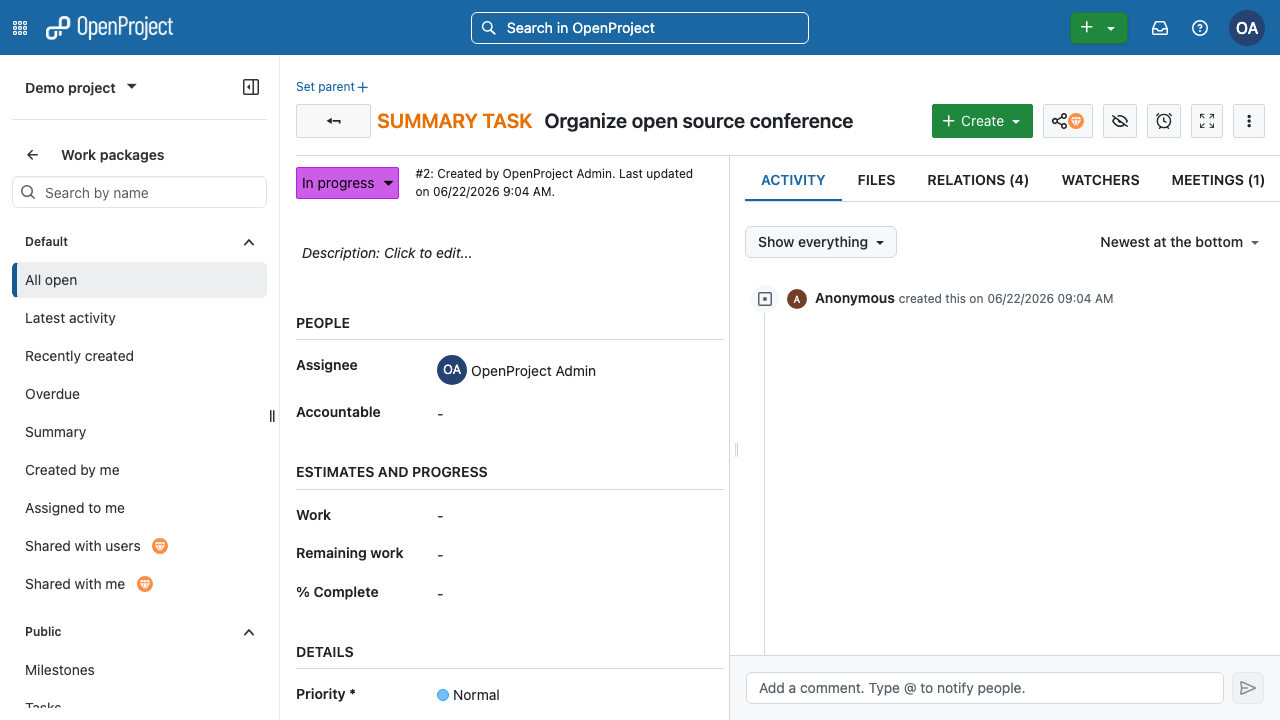Click the Anonymous author name
The height and width of the screenshot is (720, 1280).
855,298
